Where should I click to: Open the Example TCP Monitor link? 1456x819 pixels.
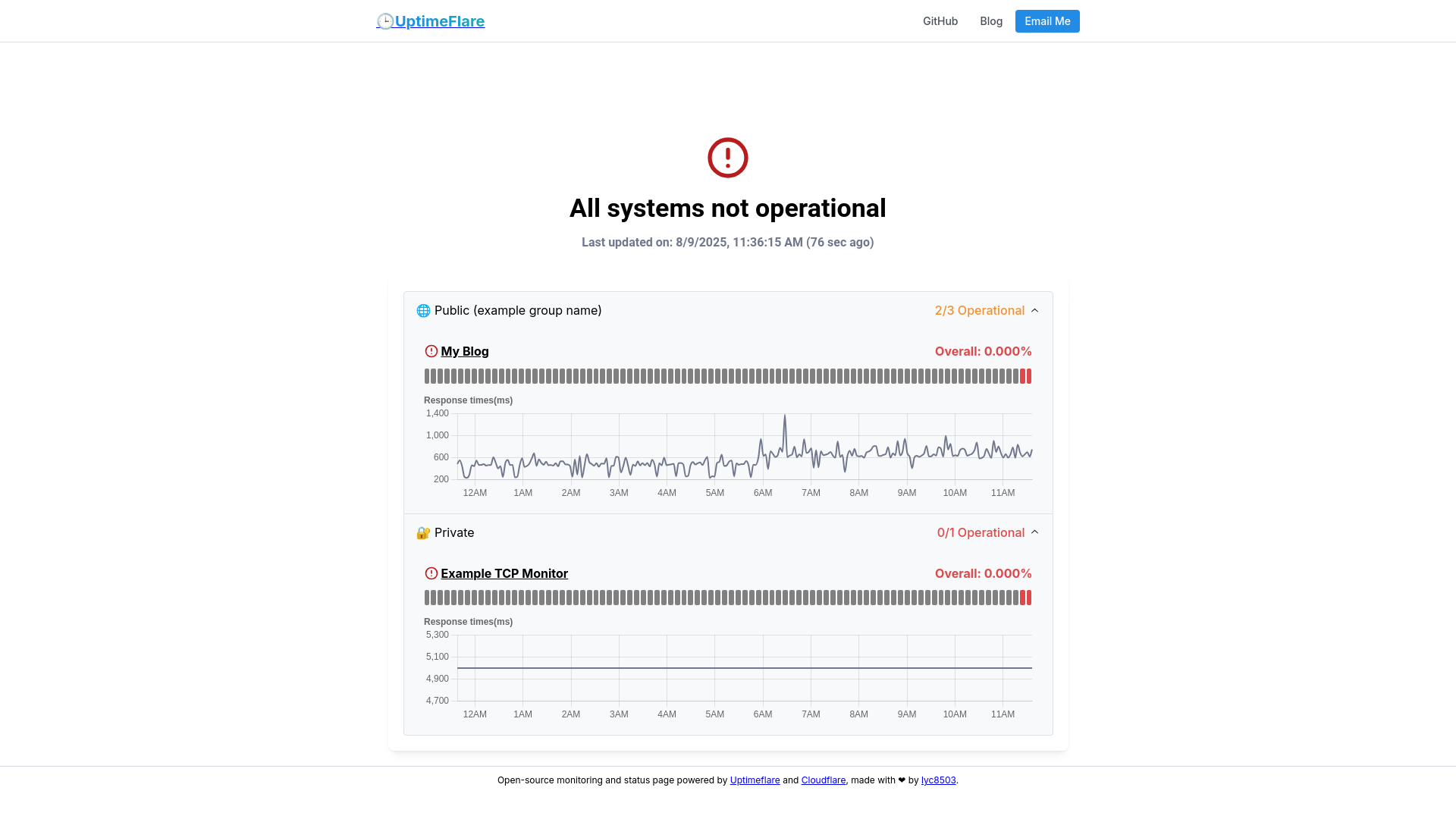(504, 573)
